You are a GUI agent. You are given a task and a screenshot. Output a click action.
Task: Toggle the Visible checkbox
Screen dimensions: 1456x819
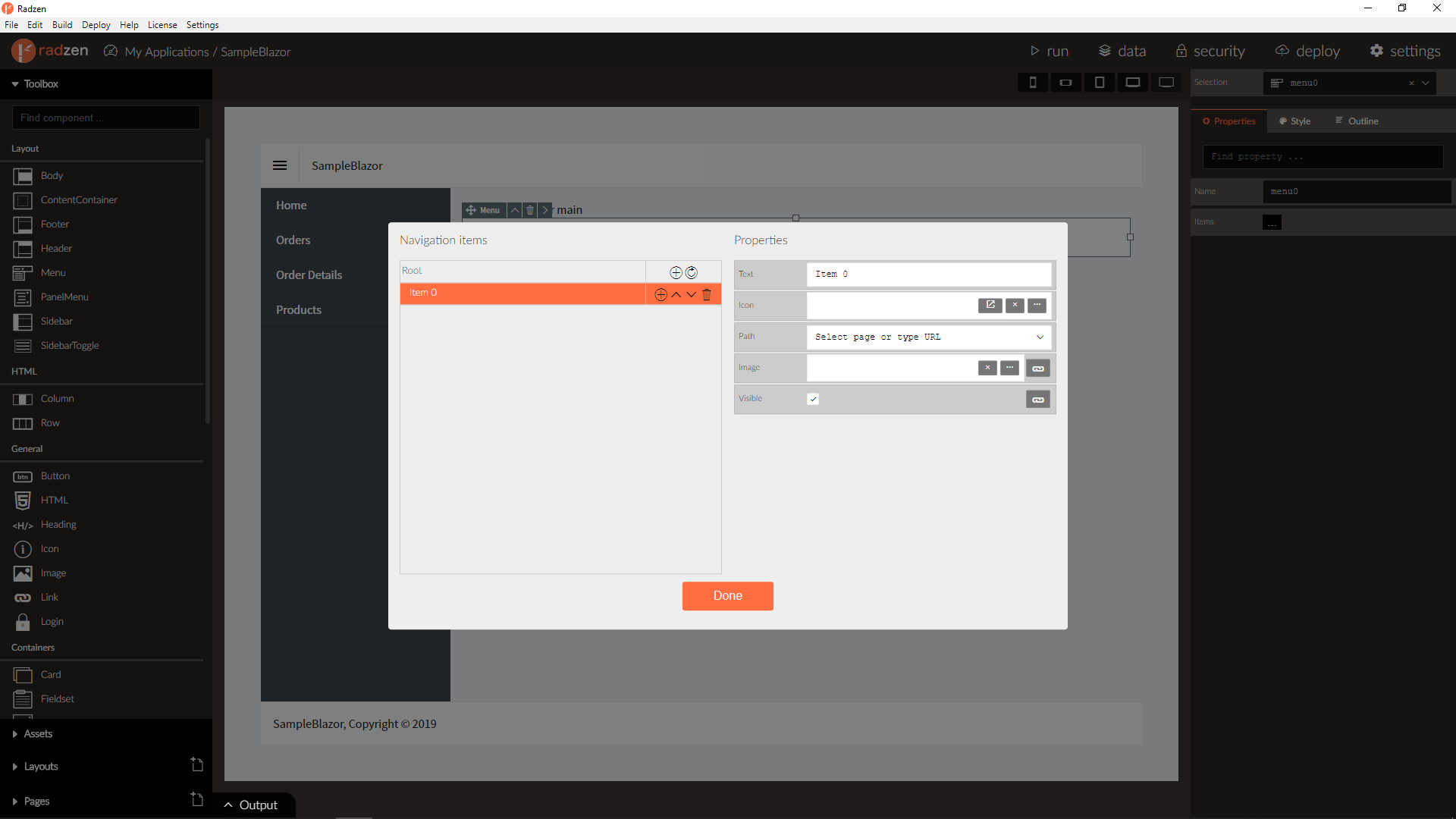point(813,399)
